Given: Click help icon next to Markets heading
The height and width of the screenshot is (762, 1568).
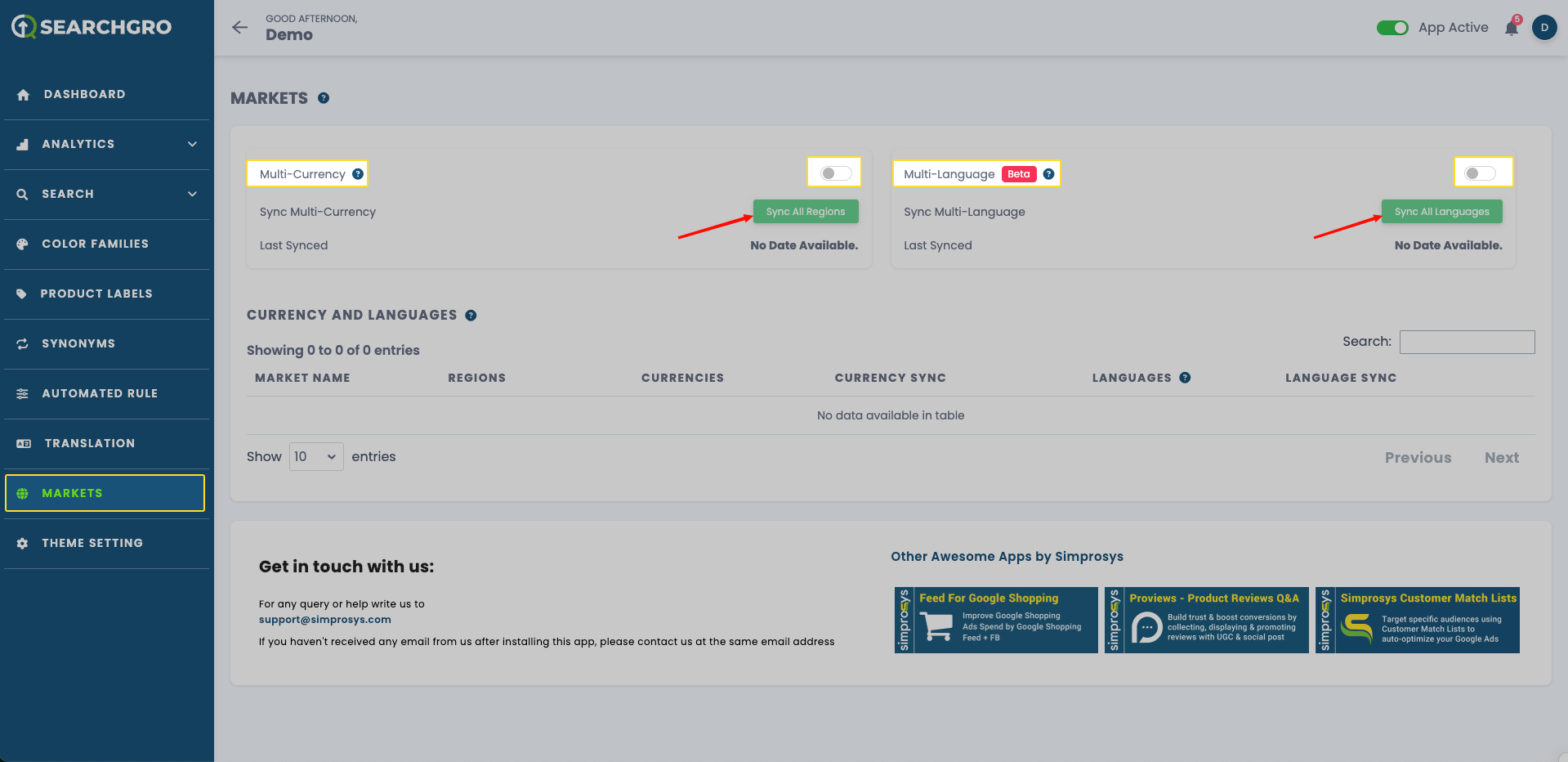Looking at the screenshot, I should tap(324, 98).
